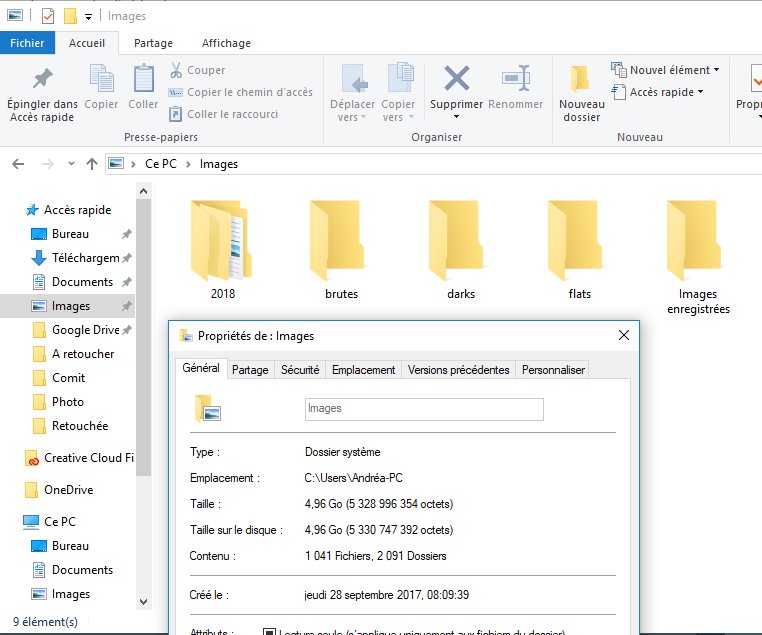Click the up arrow navigation icon
This screenshot has width=762, height=635.
point(92,164)
